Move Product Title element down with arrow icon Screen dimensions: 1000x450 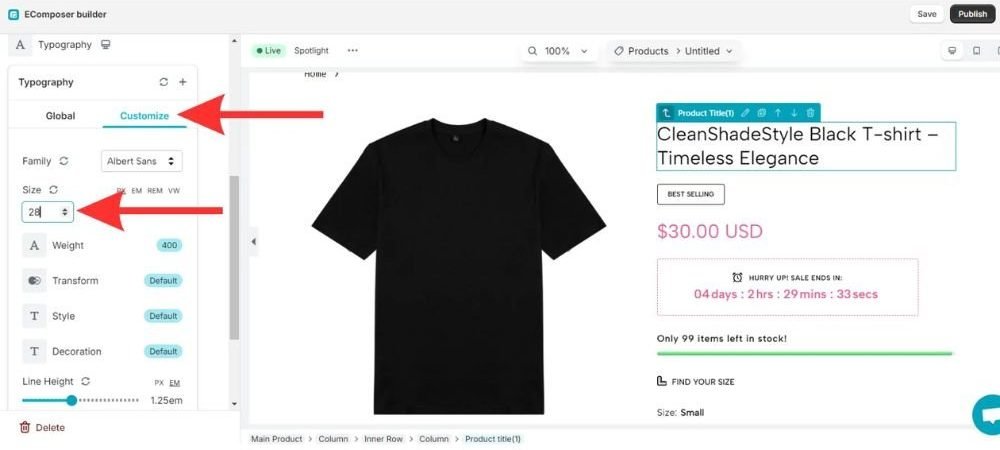(x=794, y=113)
